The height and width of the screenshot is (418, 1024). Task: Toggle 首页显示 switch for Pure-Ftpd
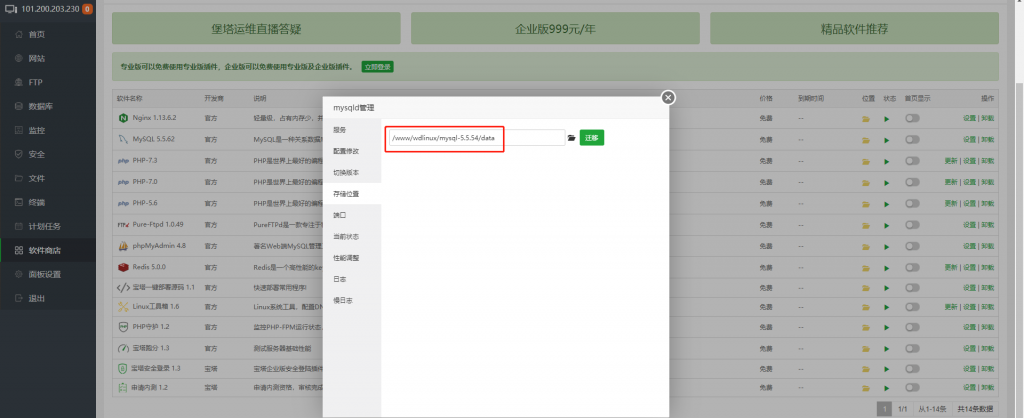[x=912, y=225]
